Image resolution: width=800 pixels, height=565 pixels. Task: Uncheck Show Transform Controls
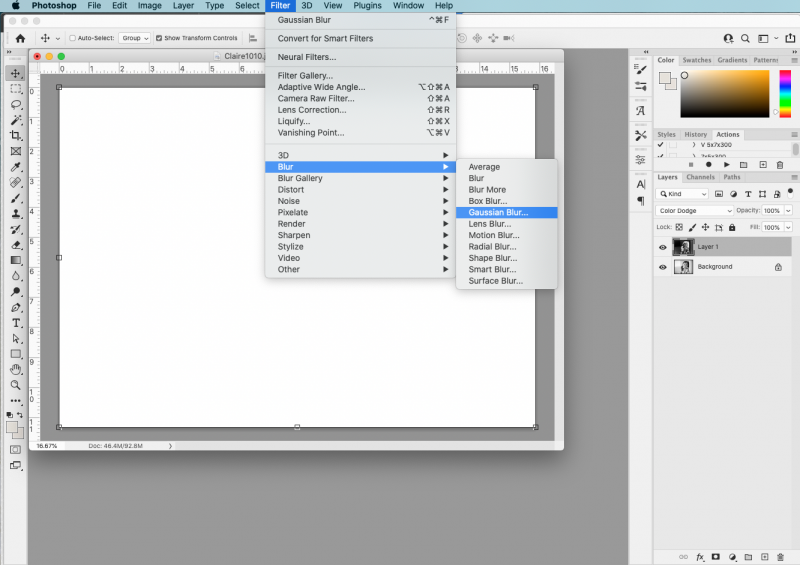159,38
